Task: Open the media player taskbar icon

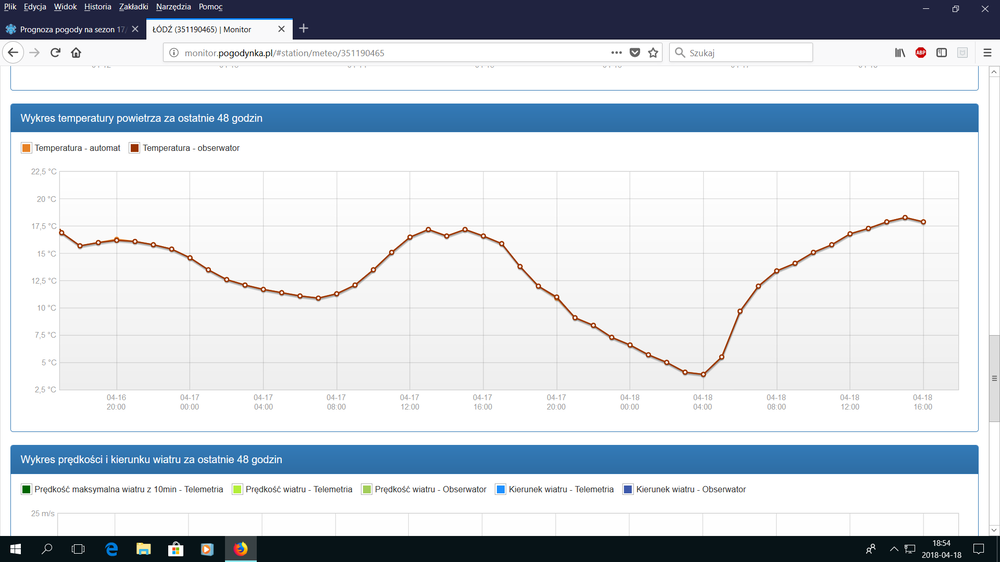Action: (x=207, y=549)
